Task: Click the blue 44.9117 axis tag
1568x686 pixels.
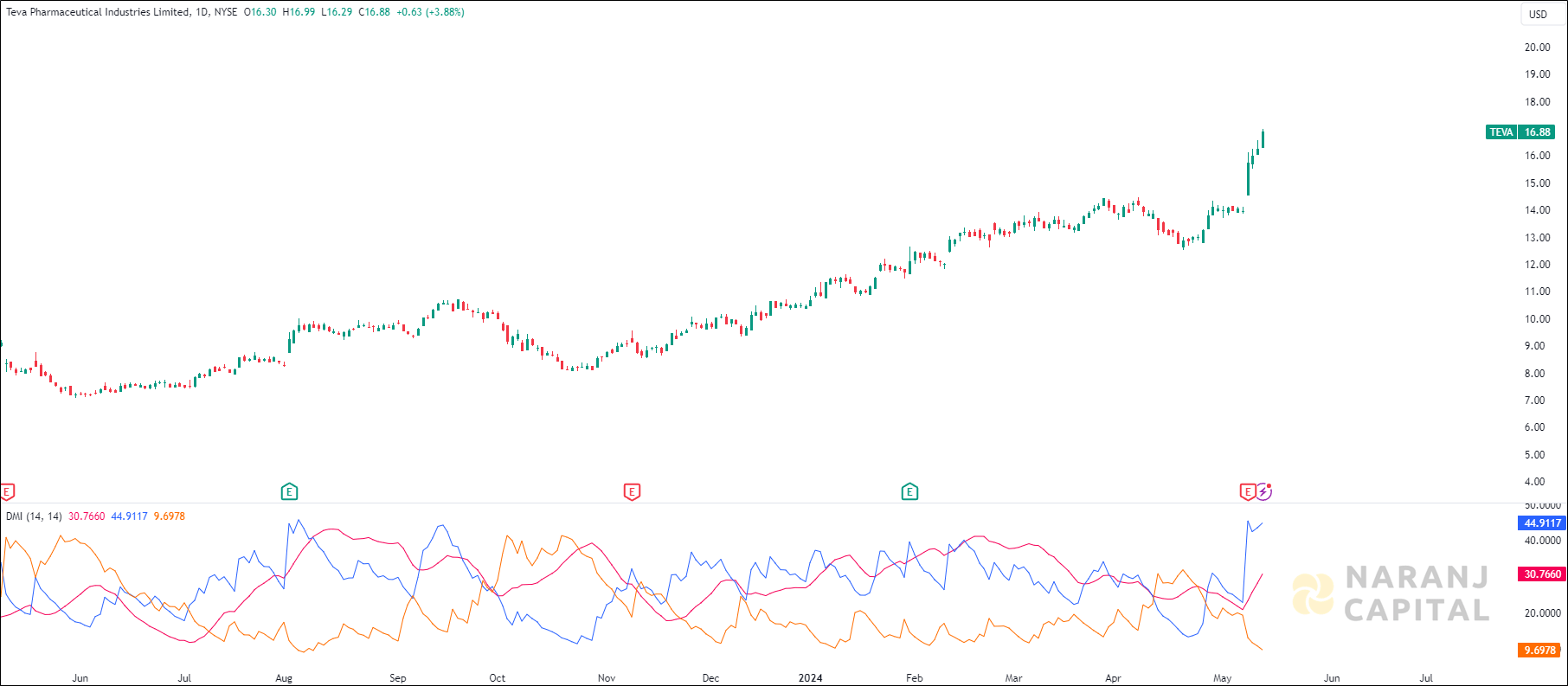Action: 1542,523
